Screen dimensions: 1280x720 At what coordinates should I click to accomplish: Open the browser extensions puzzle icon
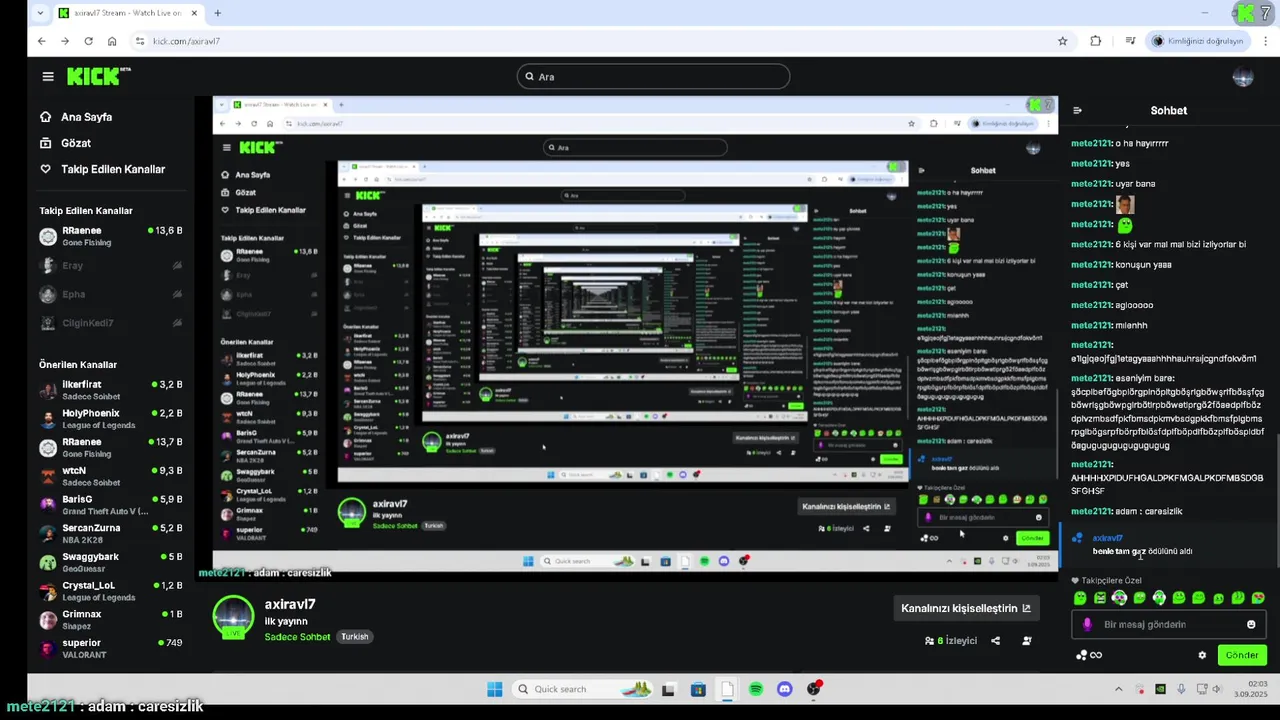1096,41
